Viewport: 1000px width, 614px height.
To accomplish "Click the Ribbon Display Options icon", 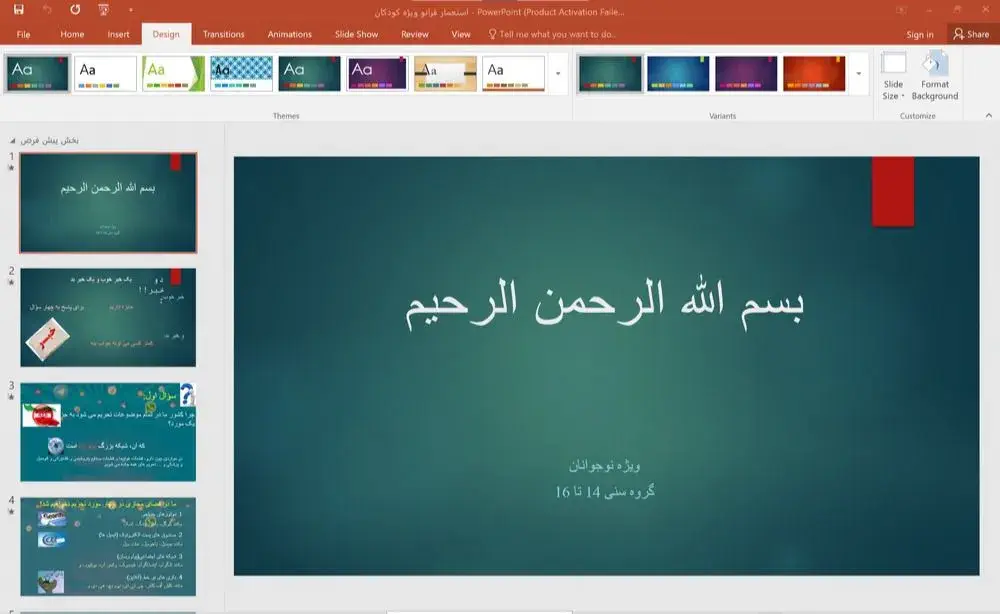I will tap(902, 10).
